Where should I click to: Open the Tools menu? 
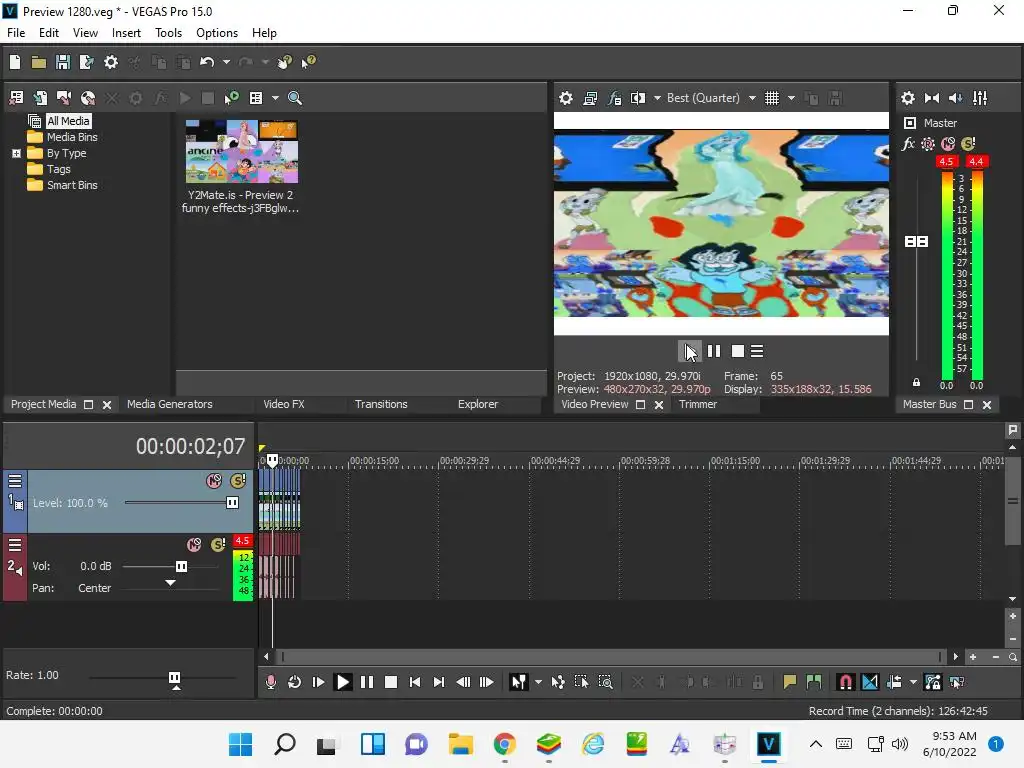tap(168, 33)
